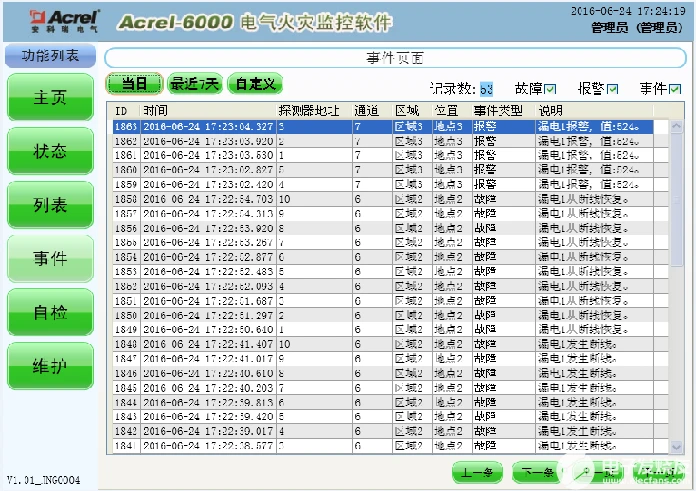Select the 事件 events section in sidebar
The height and width of the screenshot is (491, 696).
pyautogui.click(x=51, y=258)
